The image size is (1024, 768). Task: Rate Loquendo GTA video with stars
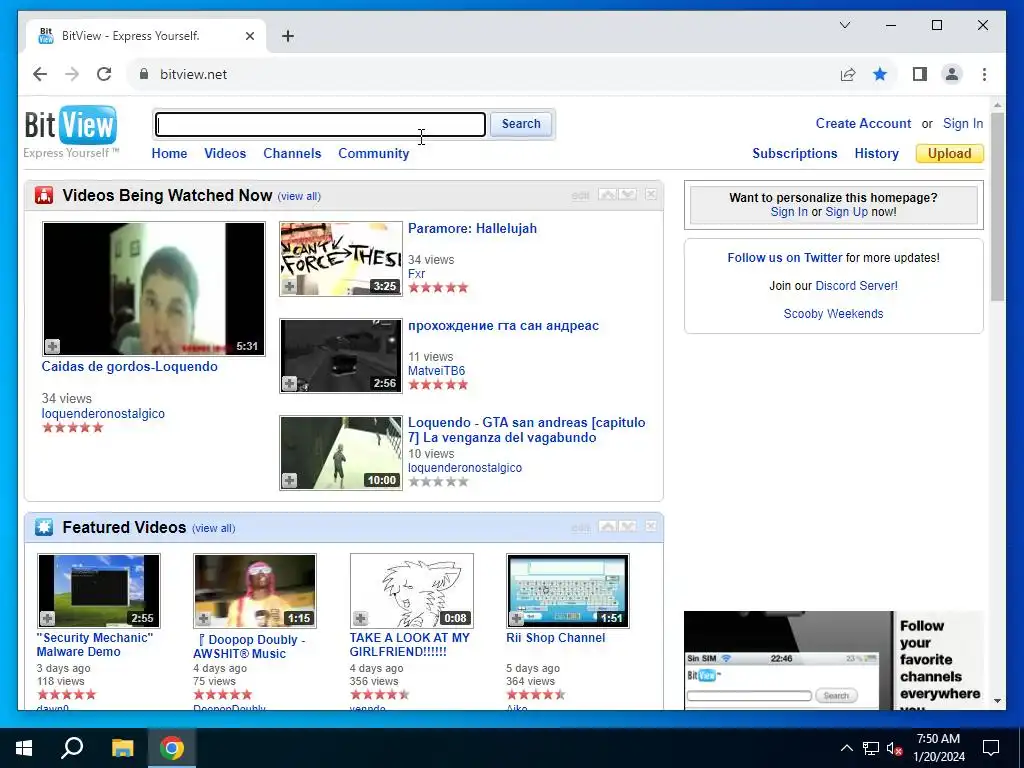438,482
